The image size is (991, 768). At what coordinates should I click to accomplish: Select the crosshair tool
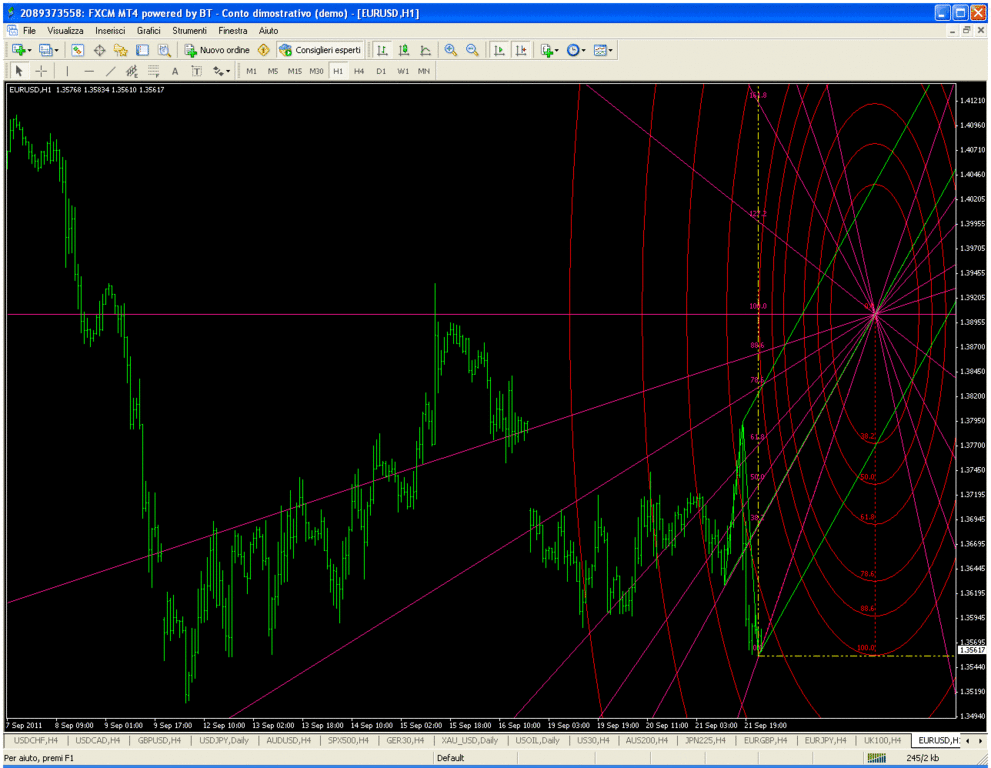[x=41, y=71]
